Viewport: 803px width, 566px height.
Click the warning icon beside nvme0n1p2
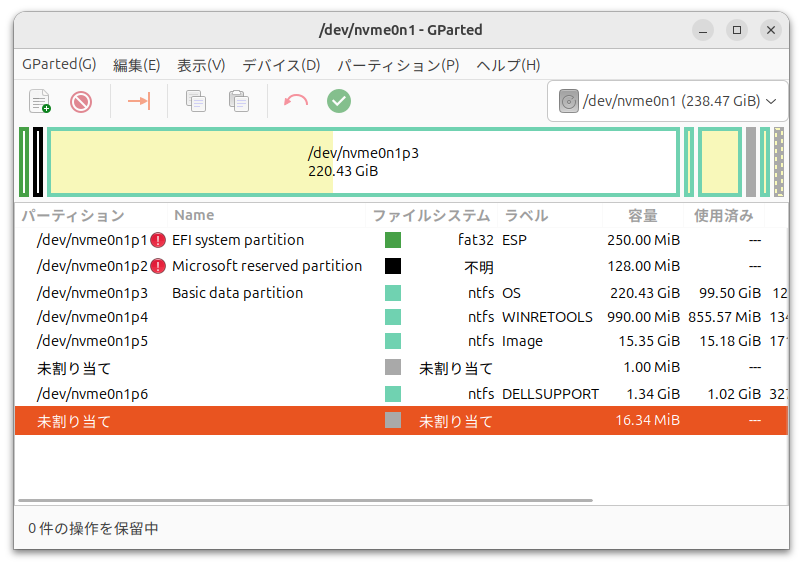click(158, 267)
